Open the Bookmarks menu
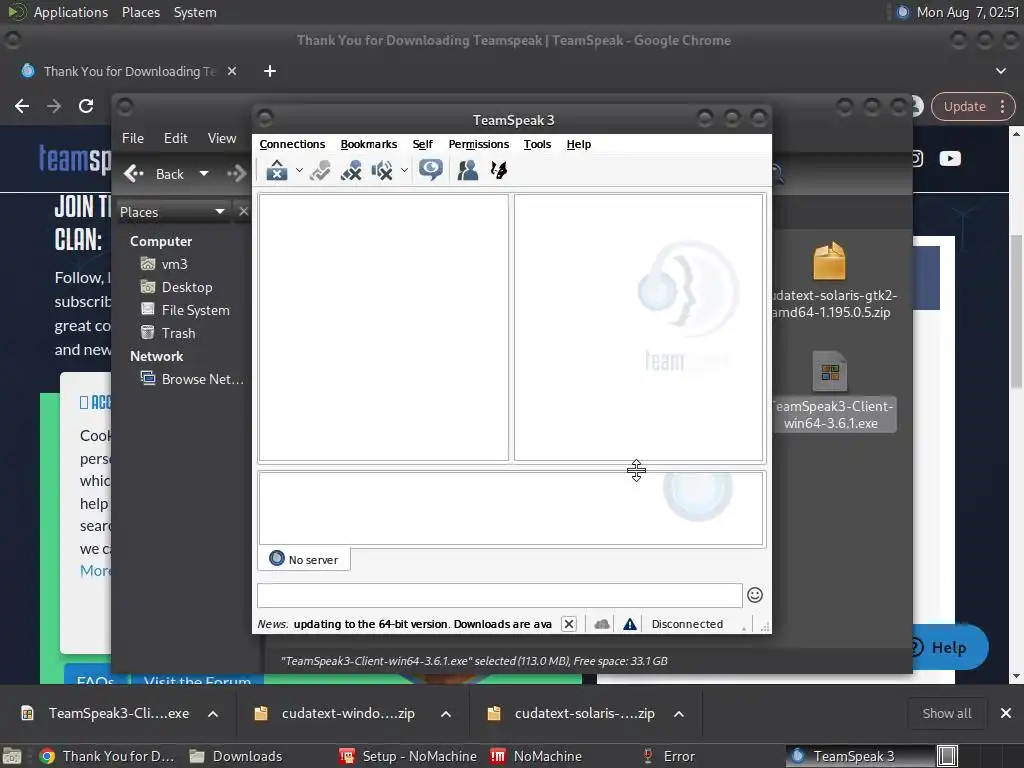The width and height of the screenshot is (1024, 768). pos(368,144)
